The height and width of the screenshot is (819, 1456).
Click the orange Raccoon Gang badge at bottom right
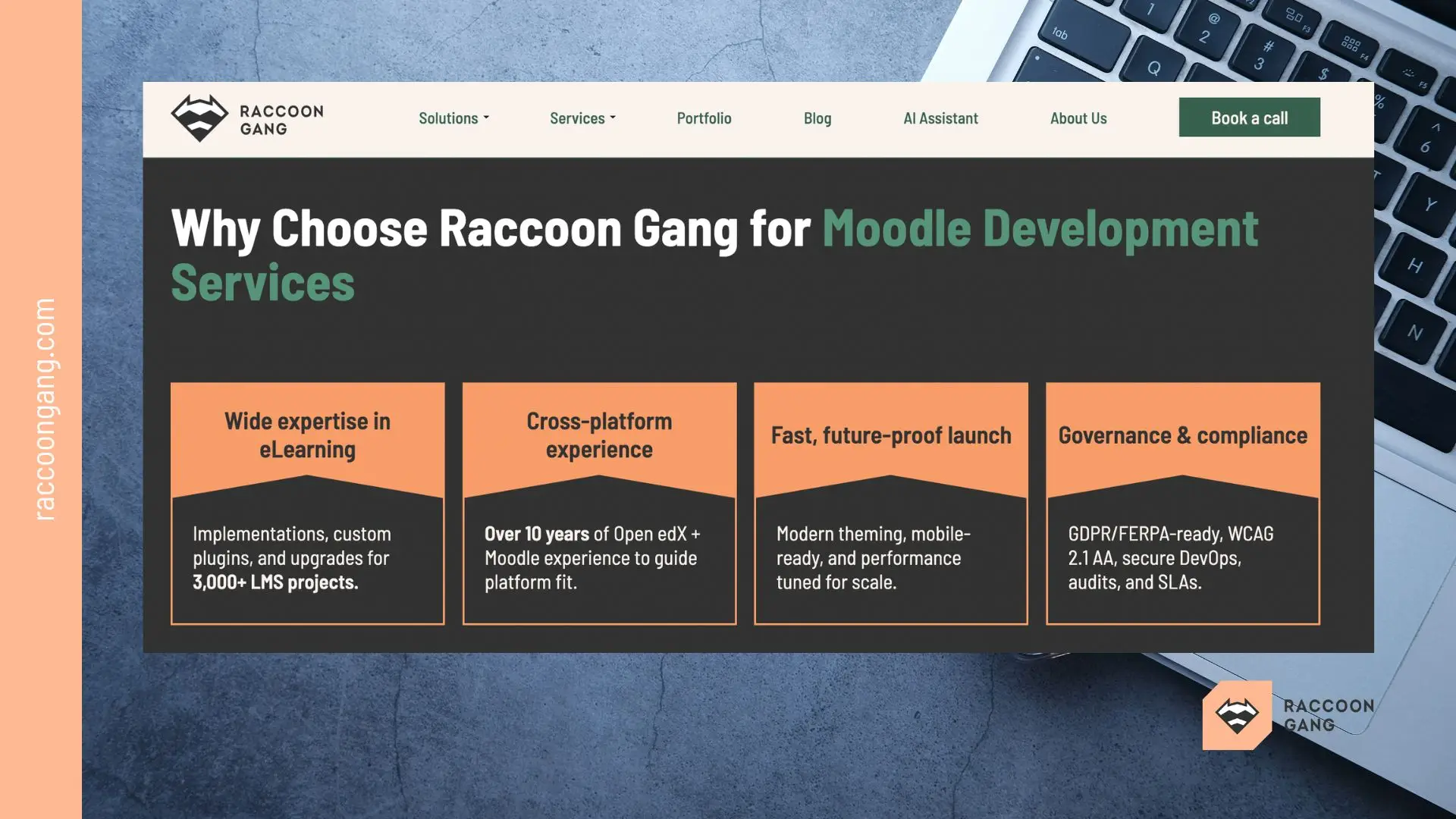(x=1236, y=716)
